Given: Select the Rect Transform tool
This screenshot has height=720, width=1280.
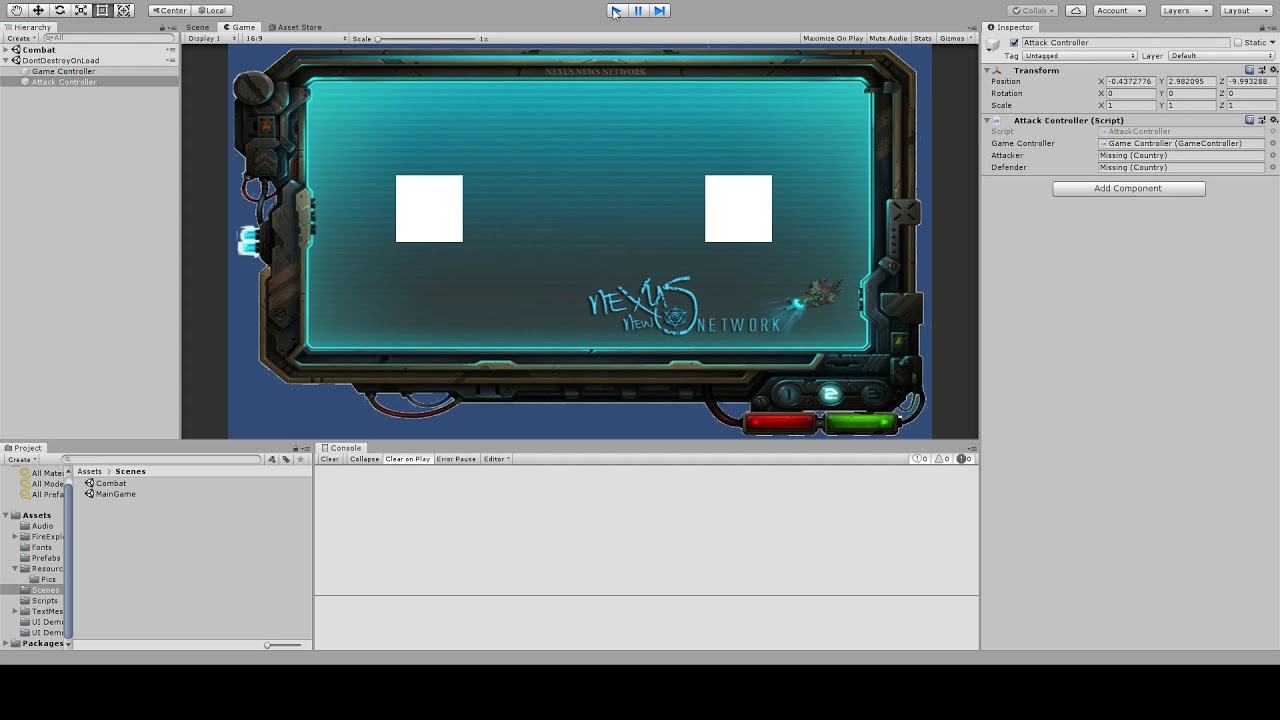Looking at the screenshot, I should tap(102, 10).
